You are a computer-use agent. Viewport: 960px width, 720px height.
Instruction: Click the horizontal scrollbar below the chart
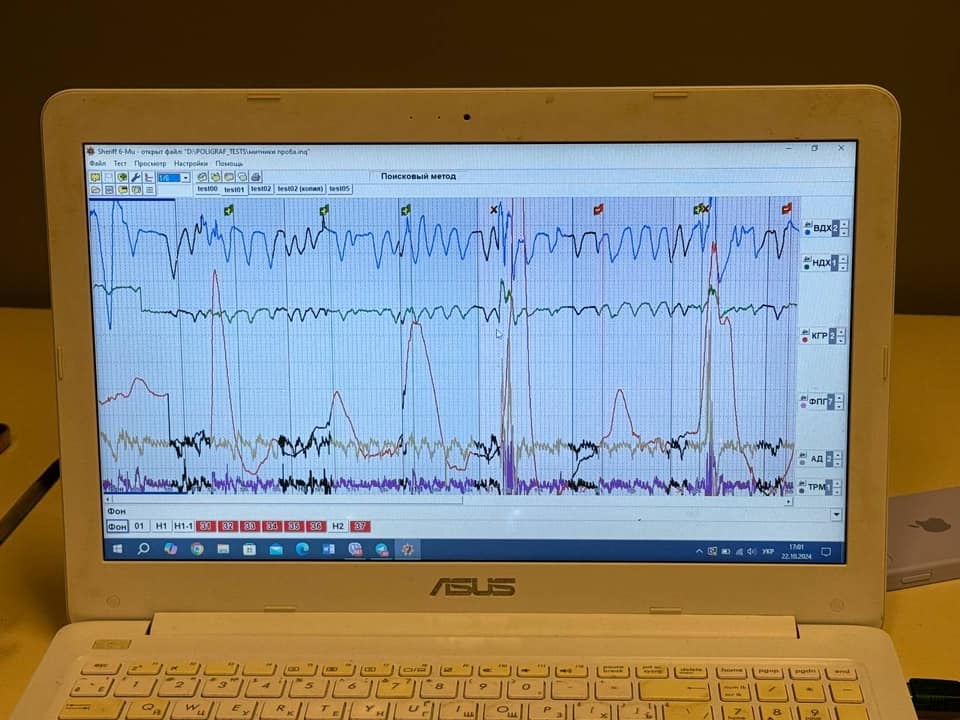click(x=450, y=498)
